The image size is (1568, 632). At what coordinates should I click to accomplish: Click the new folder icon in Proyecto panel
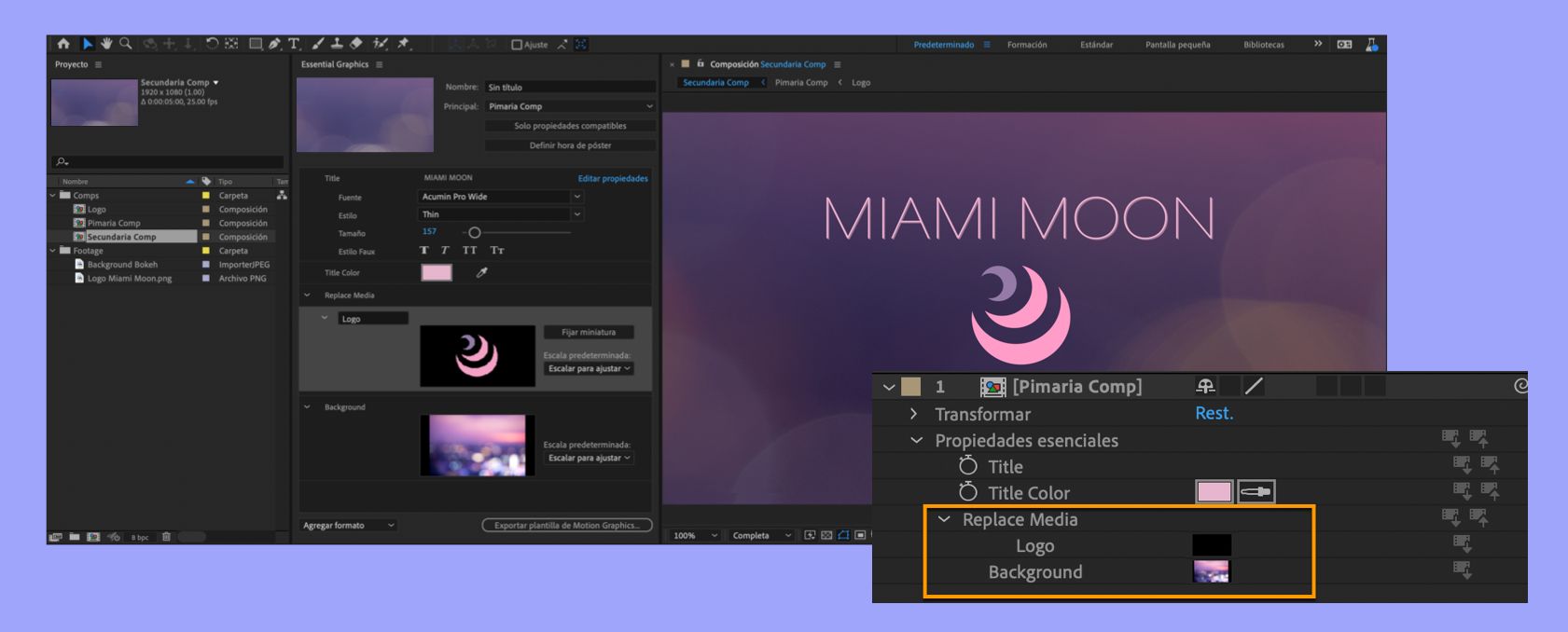click(x=75, y=537)
